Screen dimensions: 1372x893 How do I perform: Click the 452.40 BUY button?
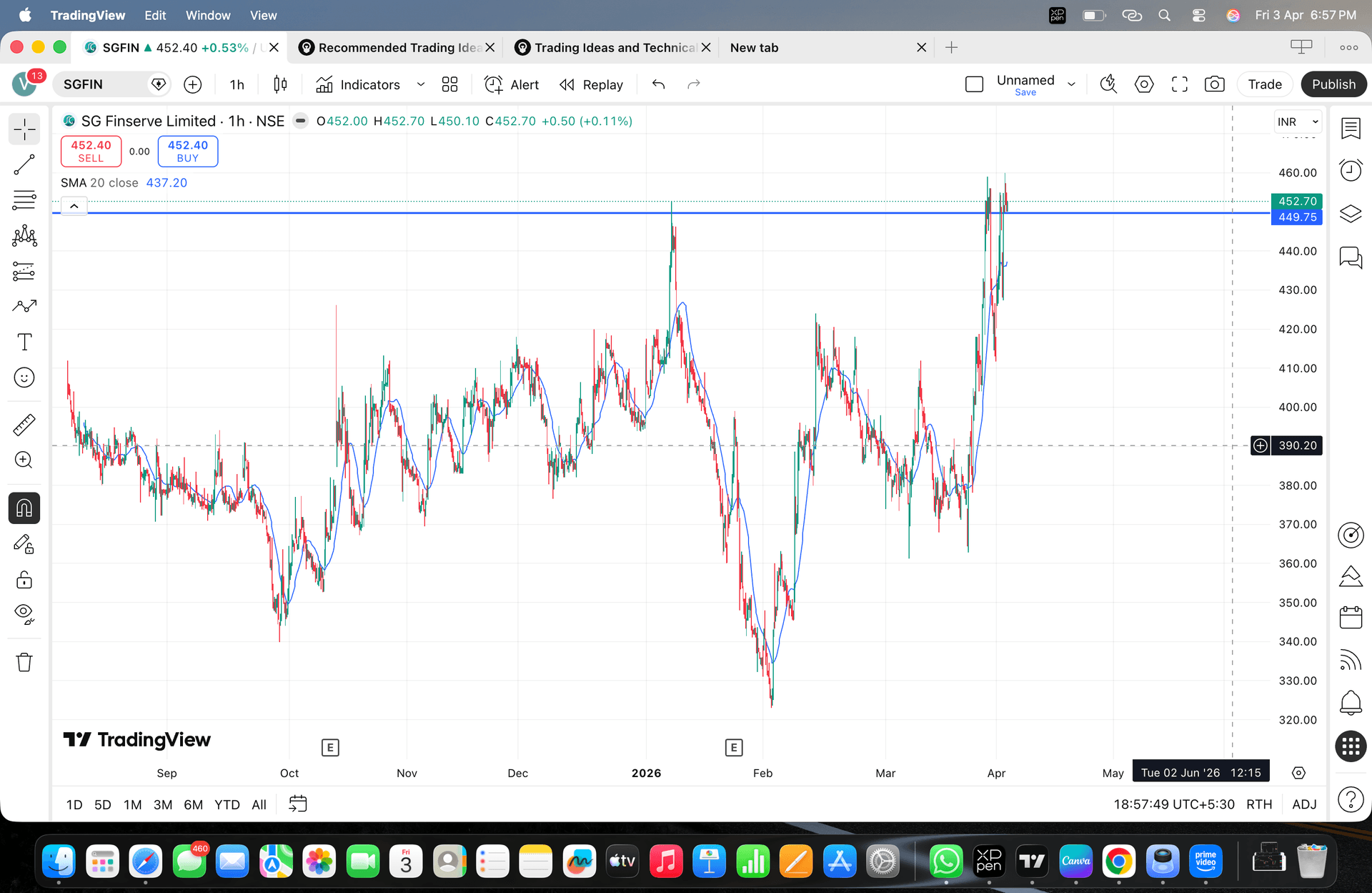[x=188, y=151]
